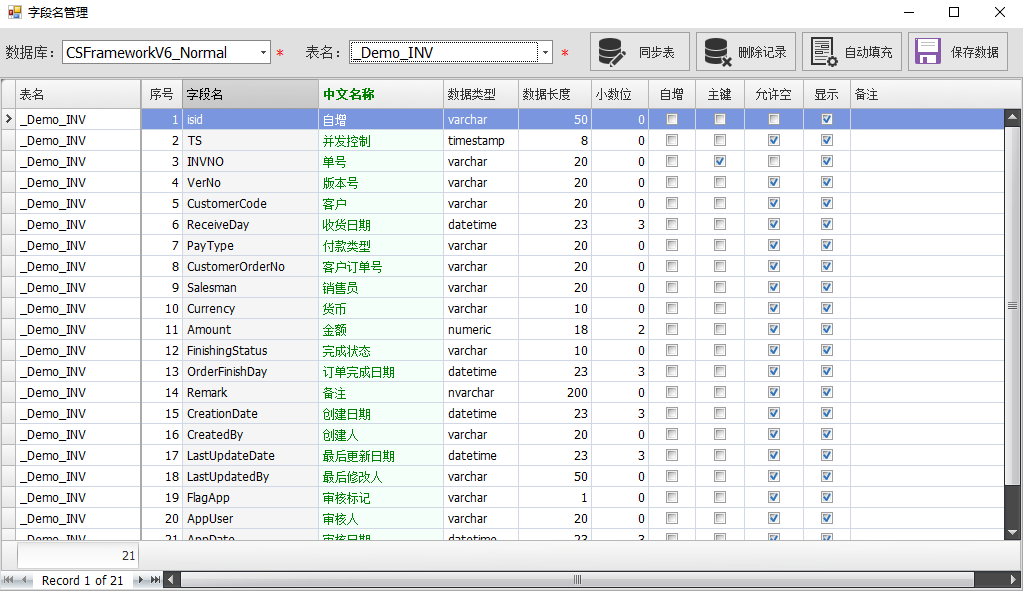This screenshot has width=1023, height=591.
Task: Save data with the 保存数据 floppy button
Action: click(957, 52)
